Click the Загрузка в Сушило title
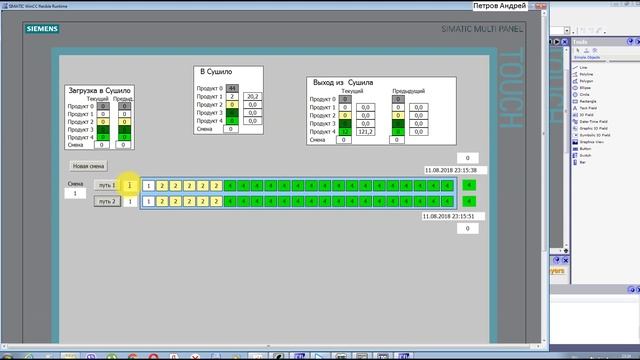This screenshot has height=360, width=640. [100, 91]
